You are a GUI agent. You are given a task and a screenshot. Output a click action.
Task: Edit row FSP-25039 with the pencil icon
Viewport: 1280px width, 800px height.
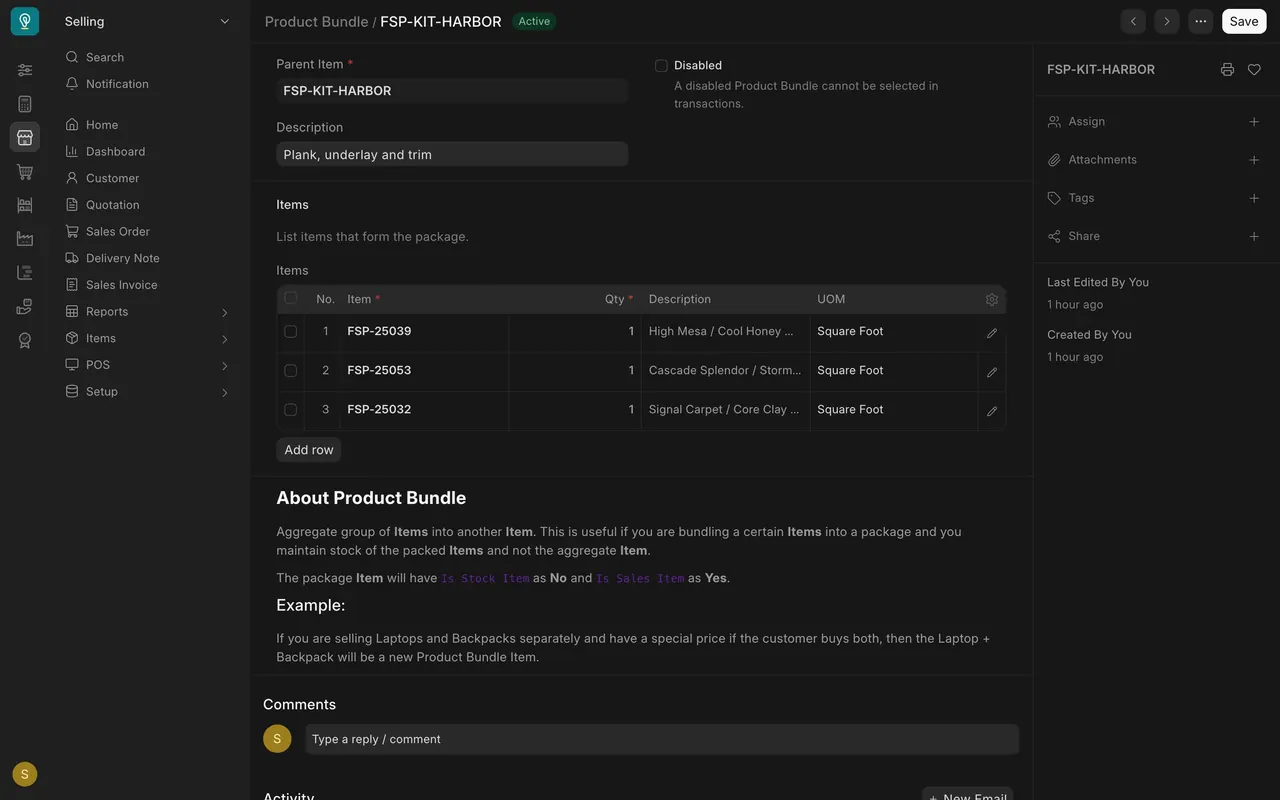[992, 333]
